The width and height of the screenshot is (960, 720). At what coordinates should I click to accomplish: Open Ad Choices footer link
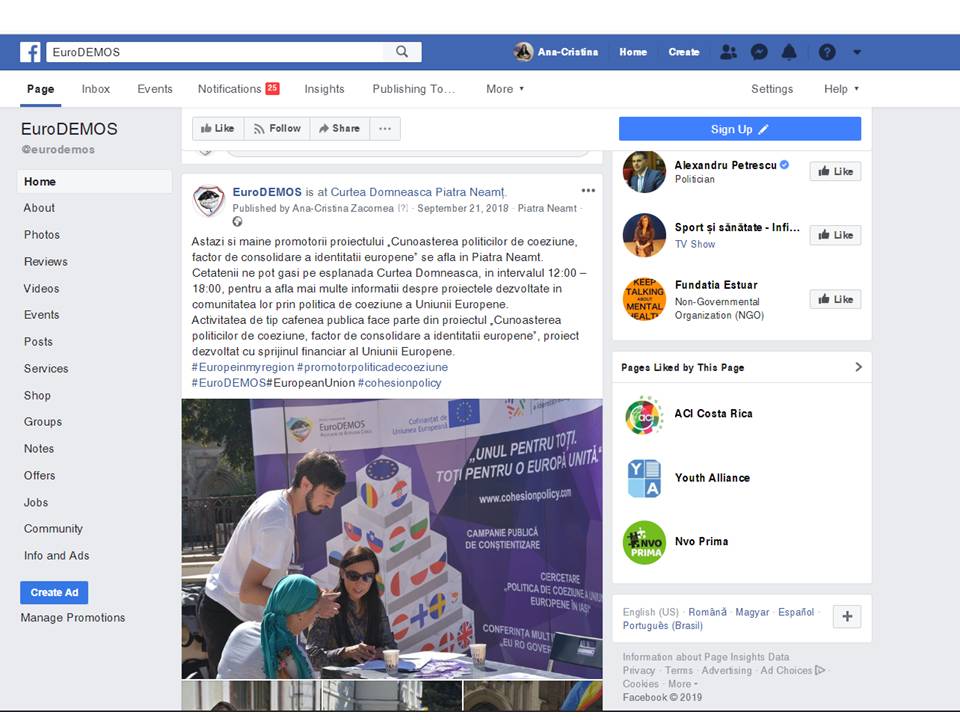click(792, 670)
